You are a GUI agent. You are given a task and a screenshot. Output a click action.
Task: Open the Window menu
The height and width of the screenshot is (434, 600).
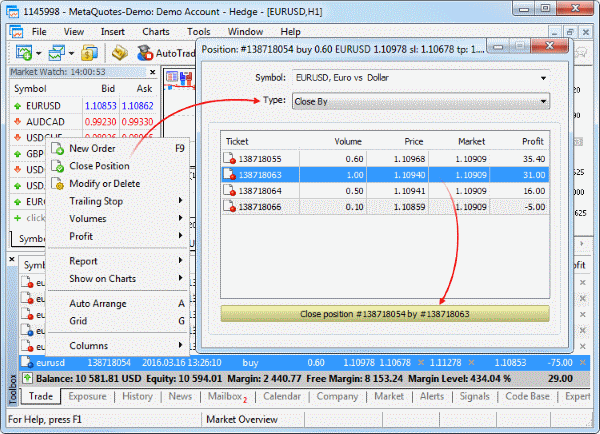pyautogui.click(x=245, y=32)
